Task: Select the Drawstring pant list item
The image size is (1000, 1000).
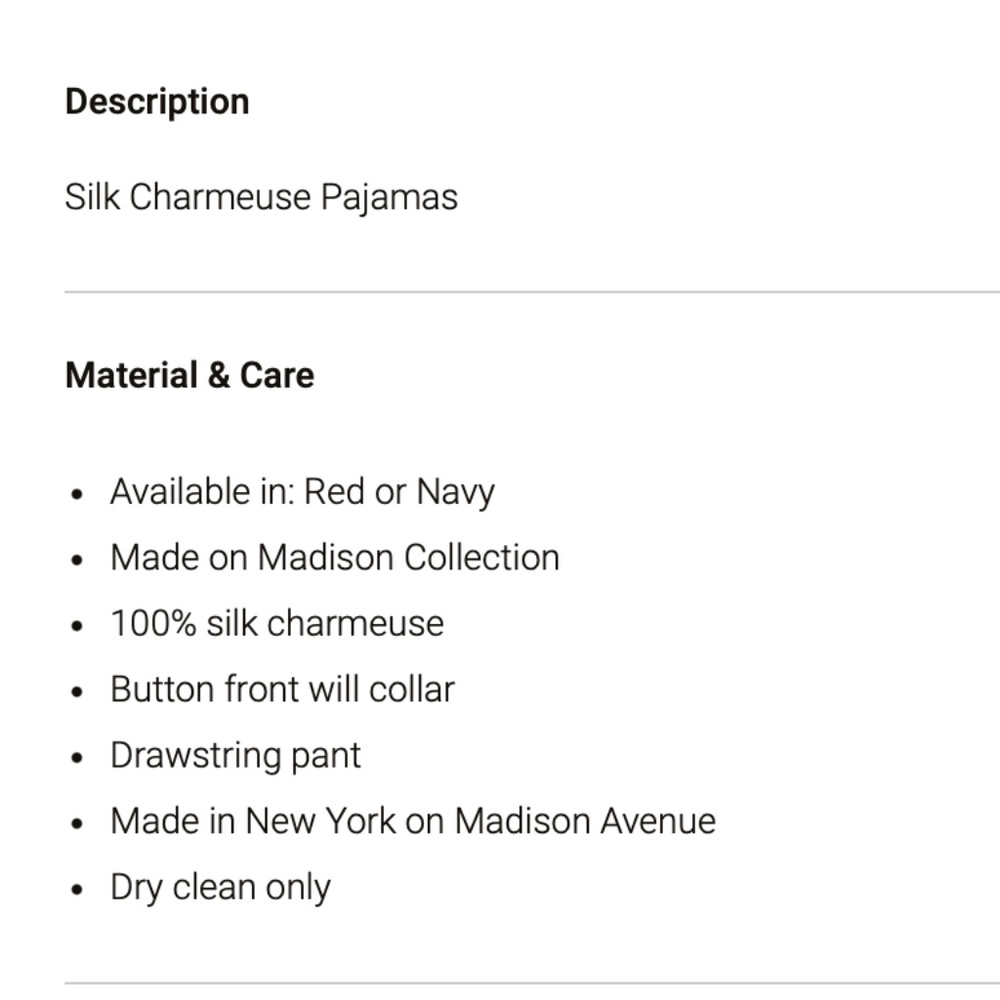Action: pyautogui.click(x=235, y=756)
